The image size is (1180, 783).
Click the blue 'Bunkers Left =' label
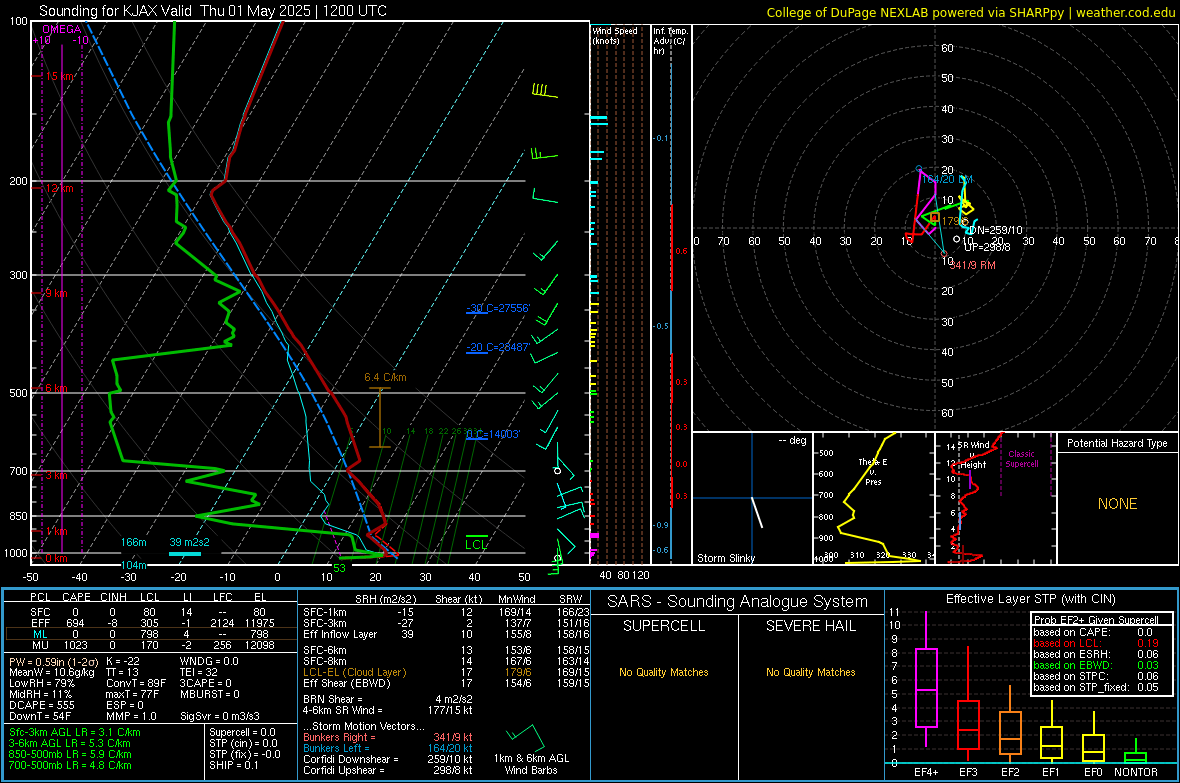click(336, 748)
